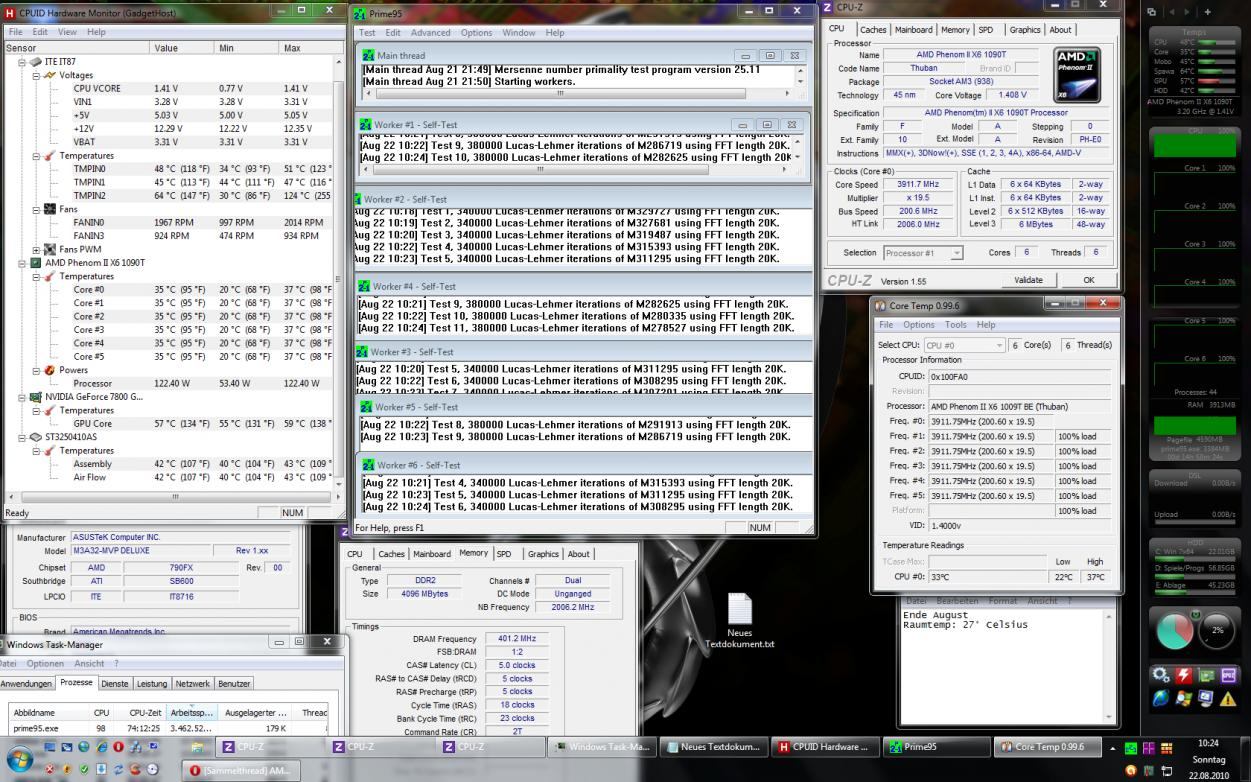Expand the Fans PWM tree node
The width and height of the screenshot is (1251, 782).
[36, 249]
